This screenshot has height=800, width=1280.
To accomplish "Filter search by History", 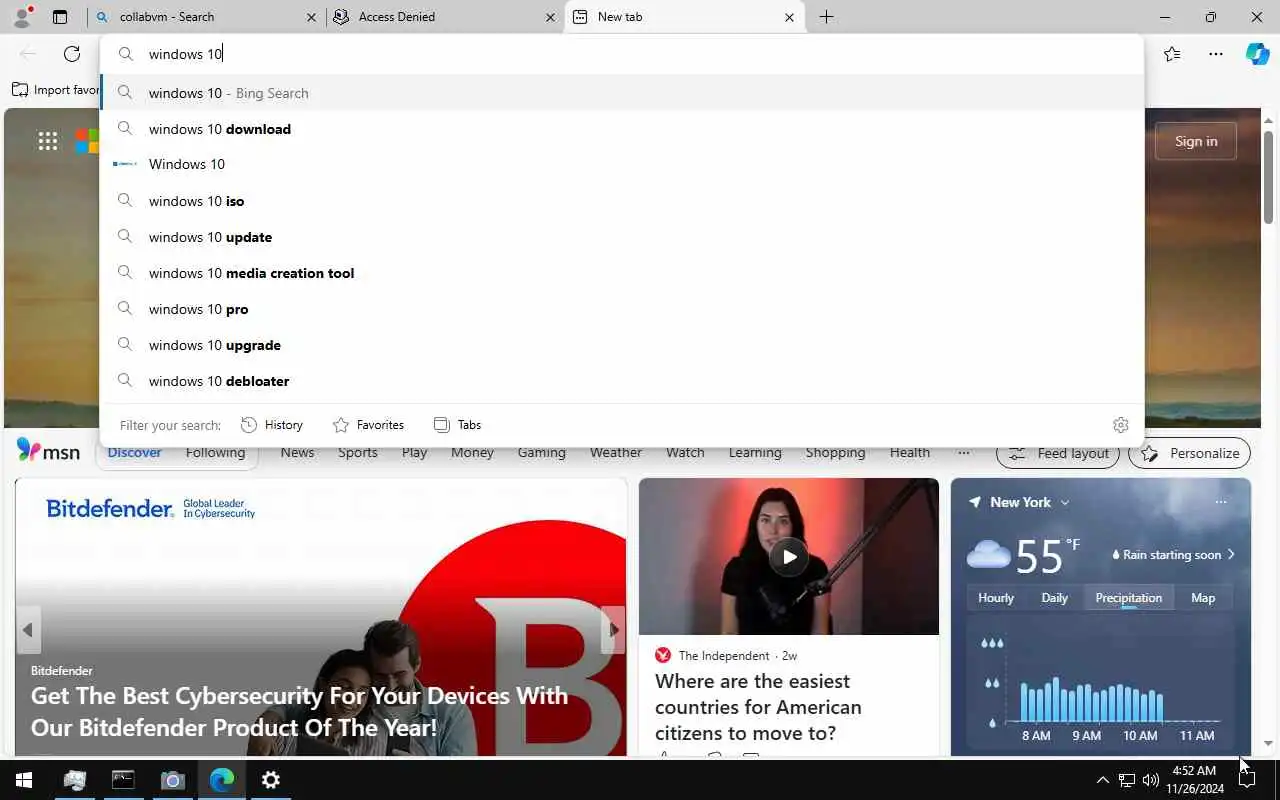I will point(272,425).
